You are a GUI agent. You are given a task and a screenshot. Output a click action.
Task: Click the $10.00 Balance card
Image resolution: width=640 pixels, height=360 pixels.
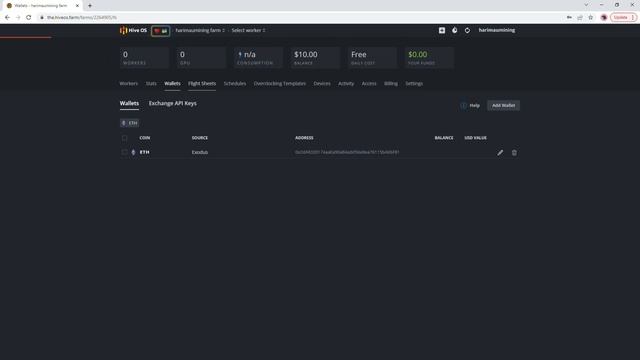(316, 58)
